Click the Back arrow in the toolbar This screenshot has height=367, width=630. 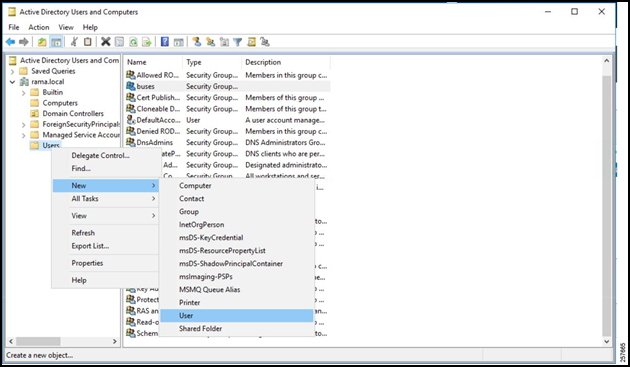click(x=10, y=42)
